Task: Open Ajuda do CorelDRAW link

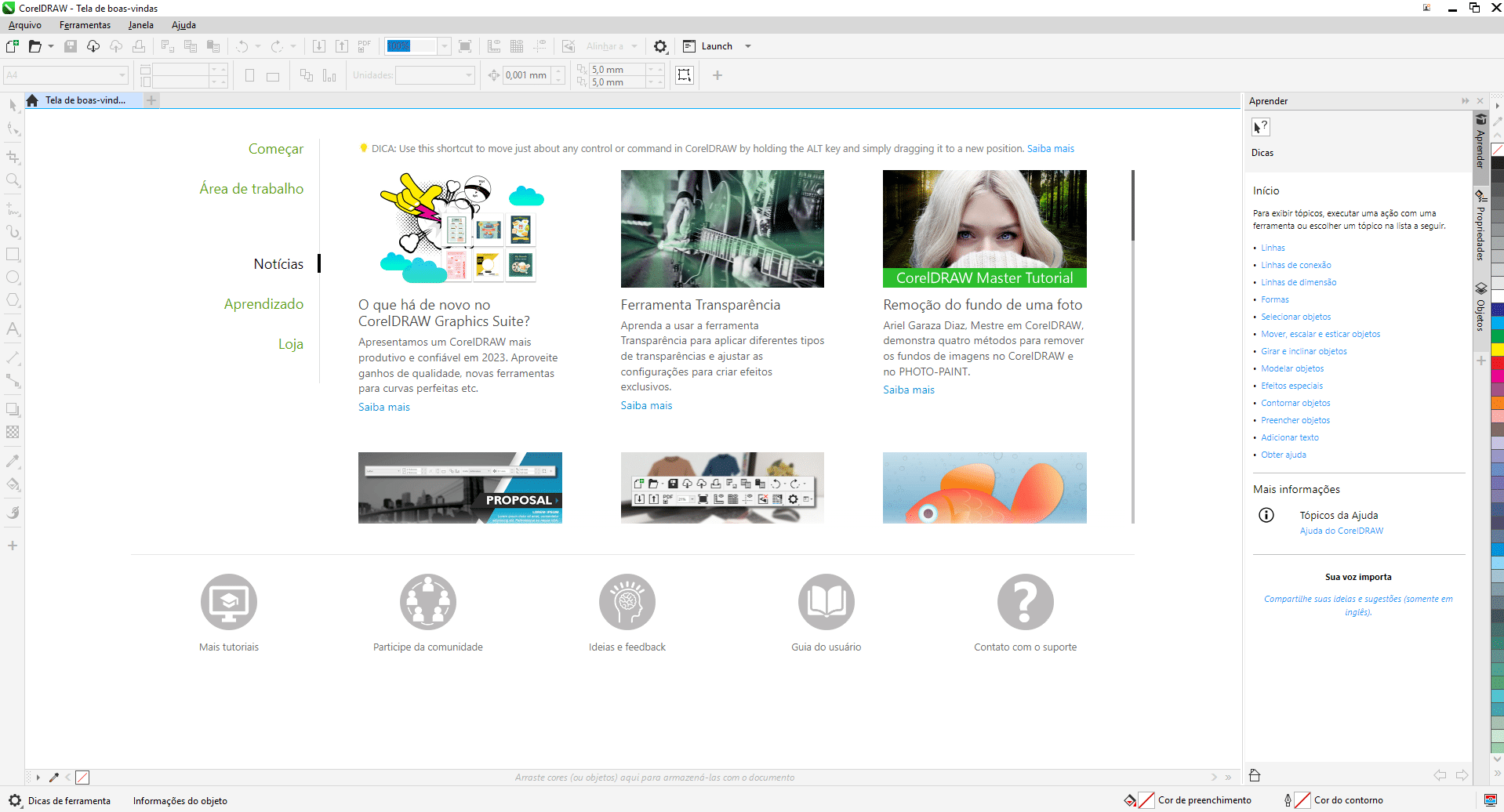Action: pyautogui.click(x=1341, y=531)
